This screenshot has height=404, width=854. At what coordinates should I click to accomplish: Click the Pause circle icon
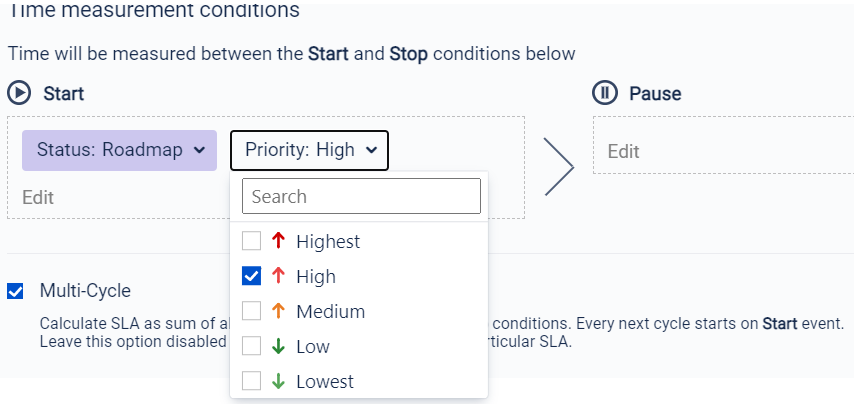[604, 93]
